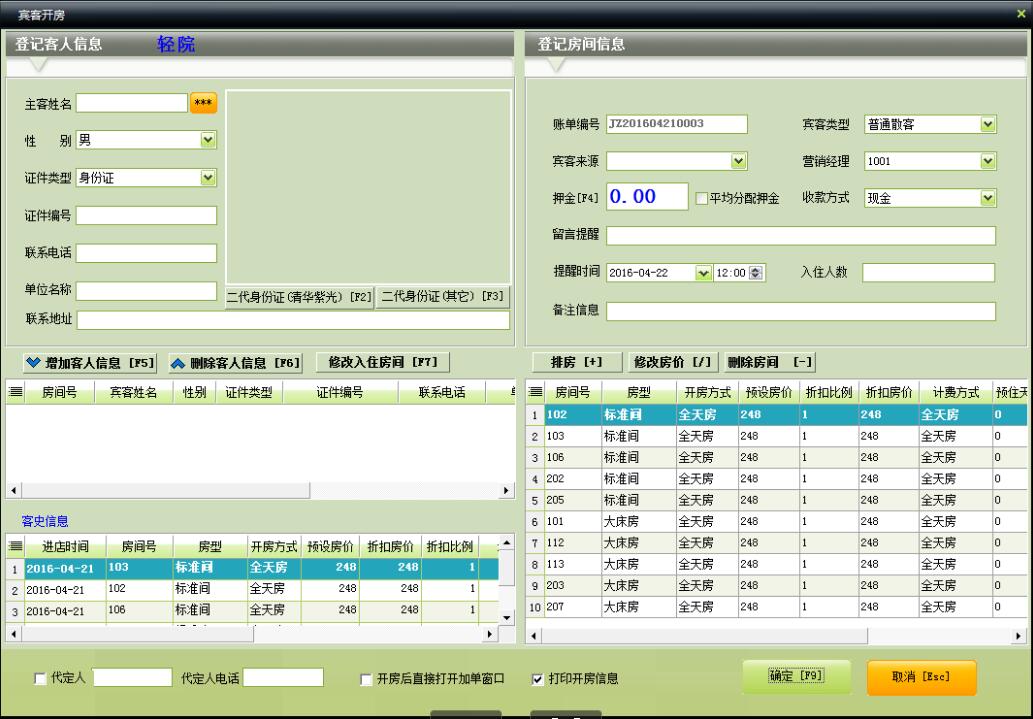
Task: Select room 102 row in room list
Action: pyautogui.click(x=776, y=415)
